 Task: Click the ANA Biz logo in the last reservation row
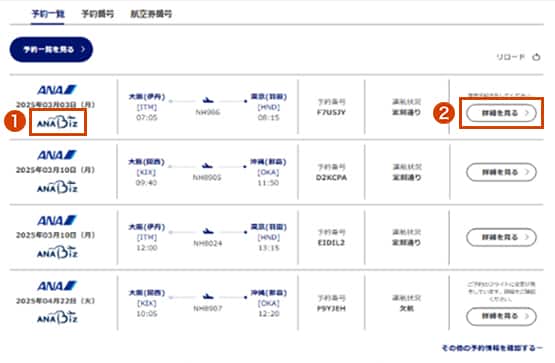click(57, 317)
